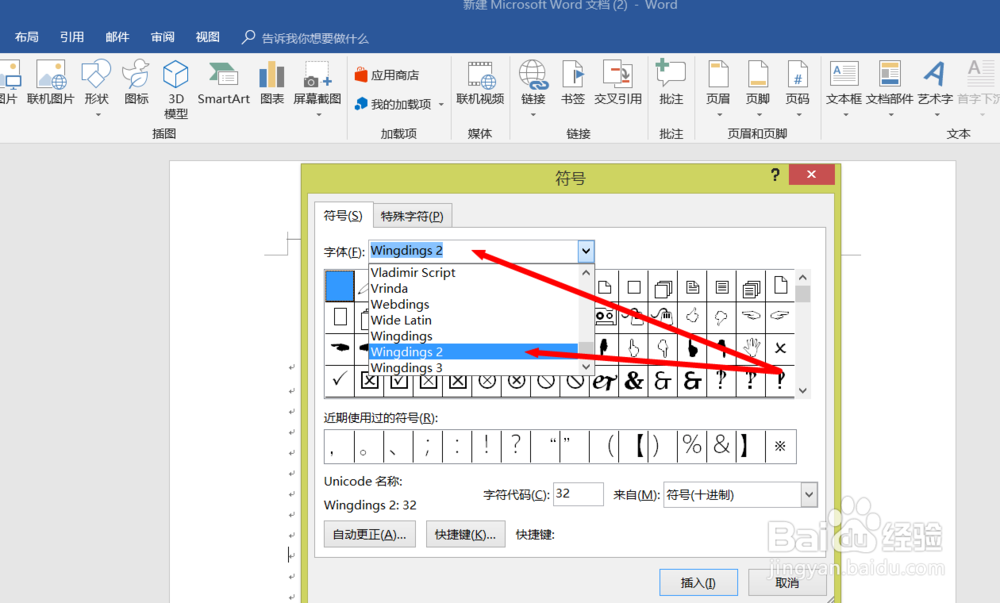Open the 引用 ribbon tab
Viewport: 1000px width, 603px height.
[x=71, y=36]
